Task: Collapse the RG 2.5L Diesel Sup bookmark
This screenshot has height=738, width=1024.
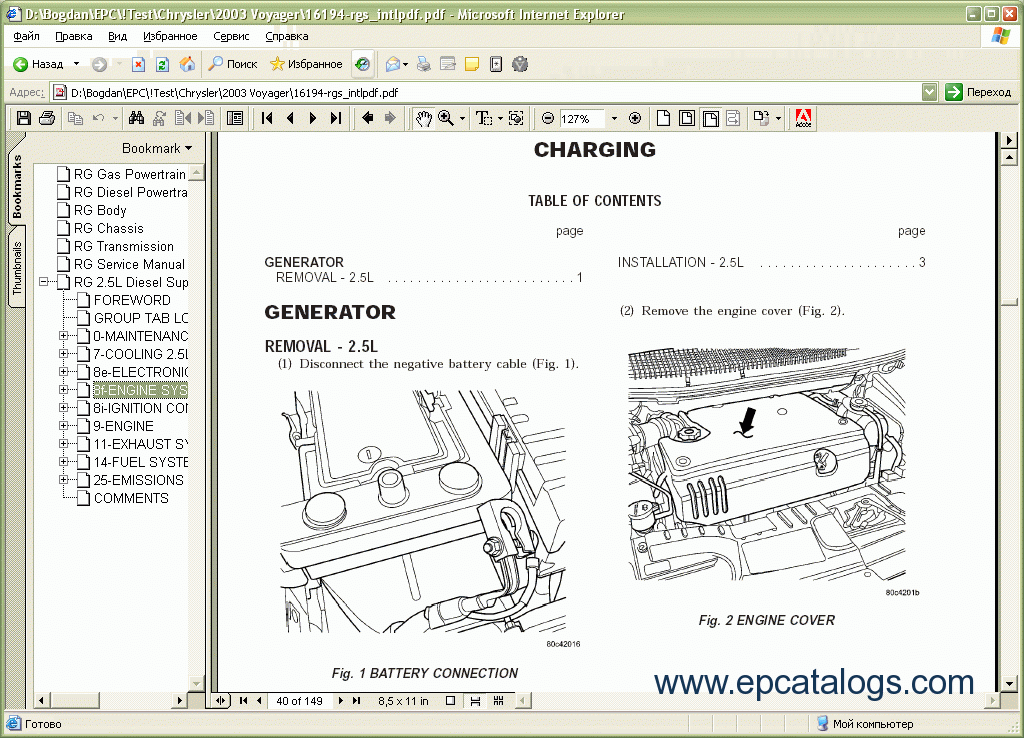Action: pyautogui.click(x=44, y=282)
